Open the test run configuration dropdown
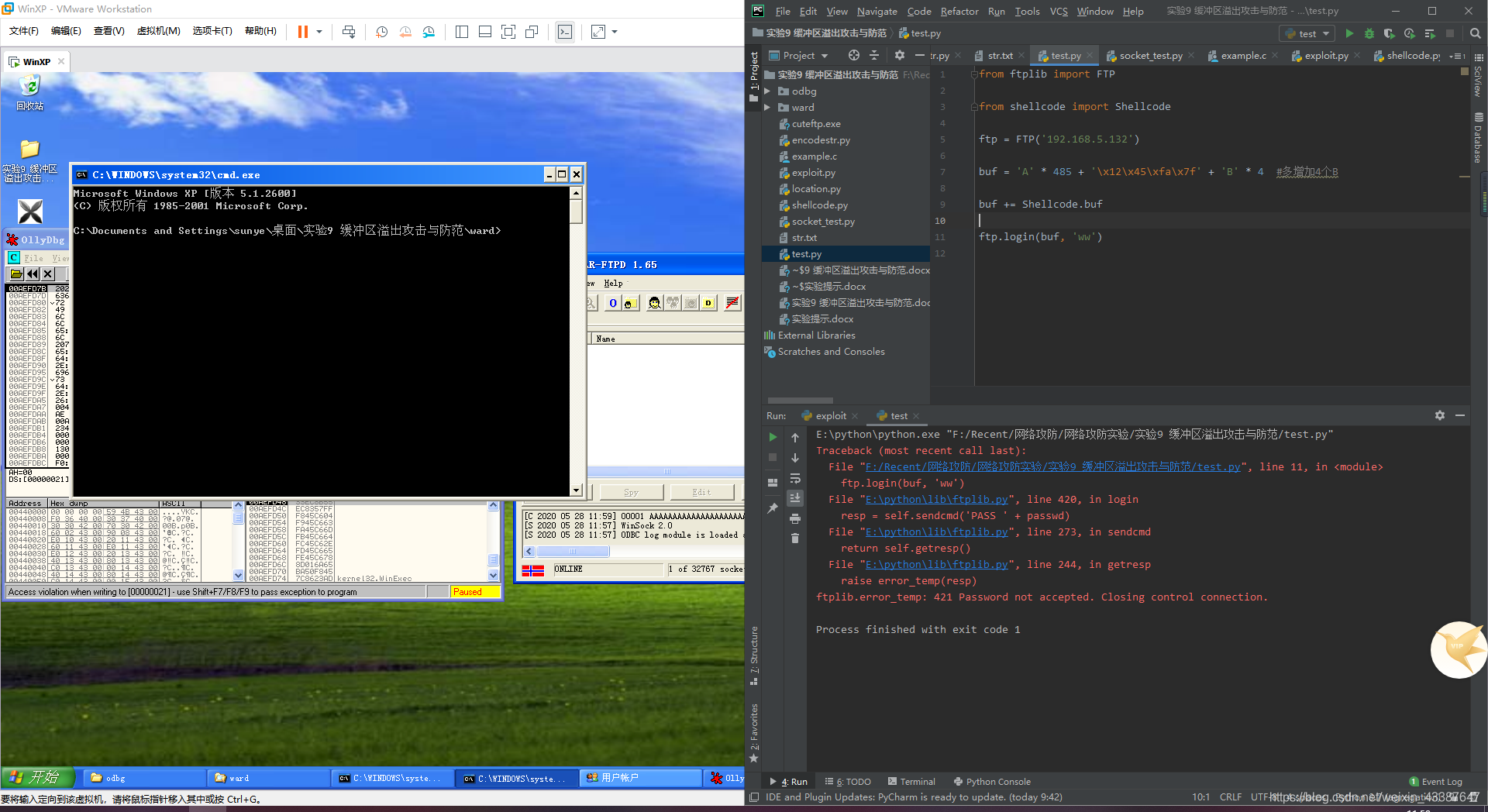Viewport: 1488px width, 812px height. click(x=1307, y=33)
